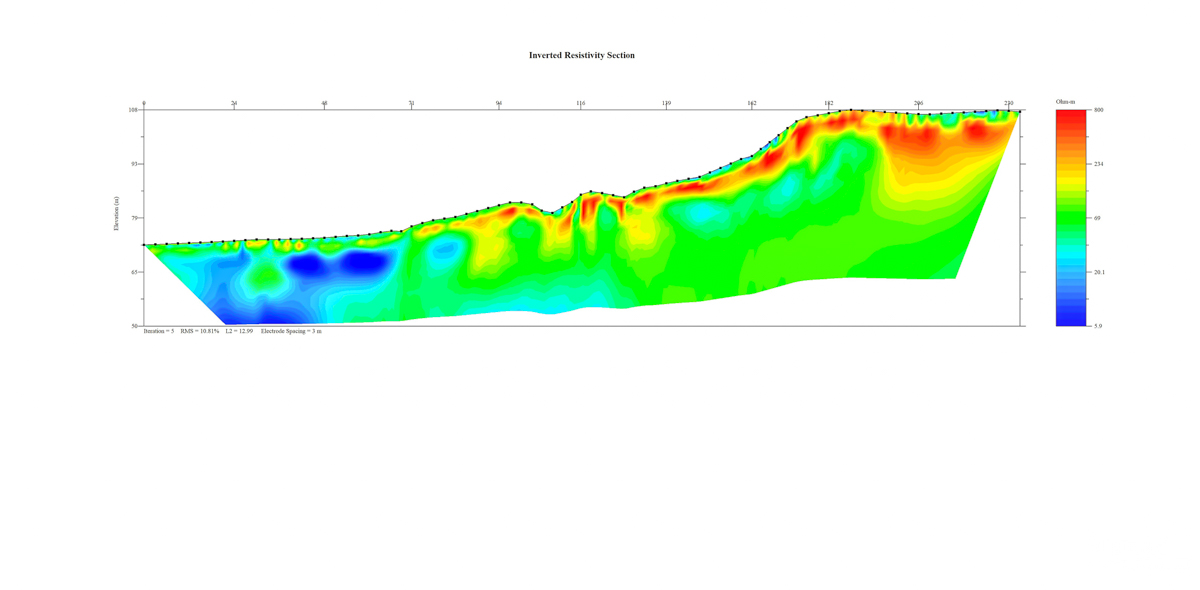
Task: Click the "Inverted Resistivity Section" title
Action: 581,55
